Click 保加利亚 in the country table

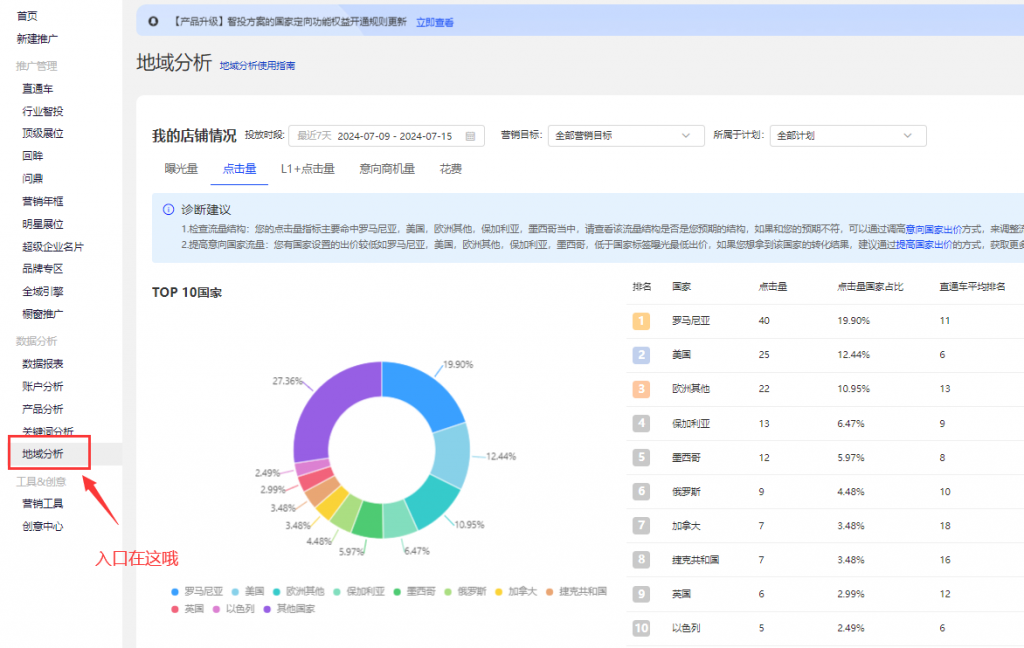coord(691,423)
